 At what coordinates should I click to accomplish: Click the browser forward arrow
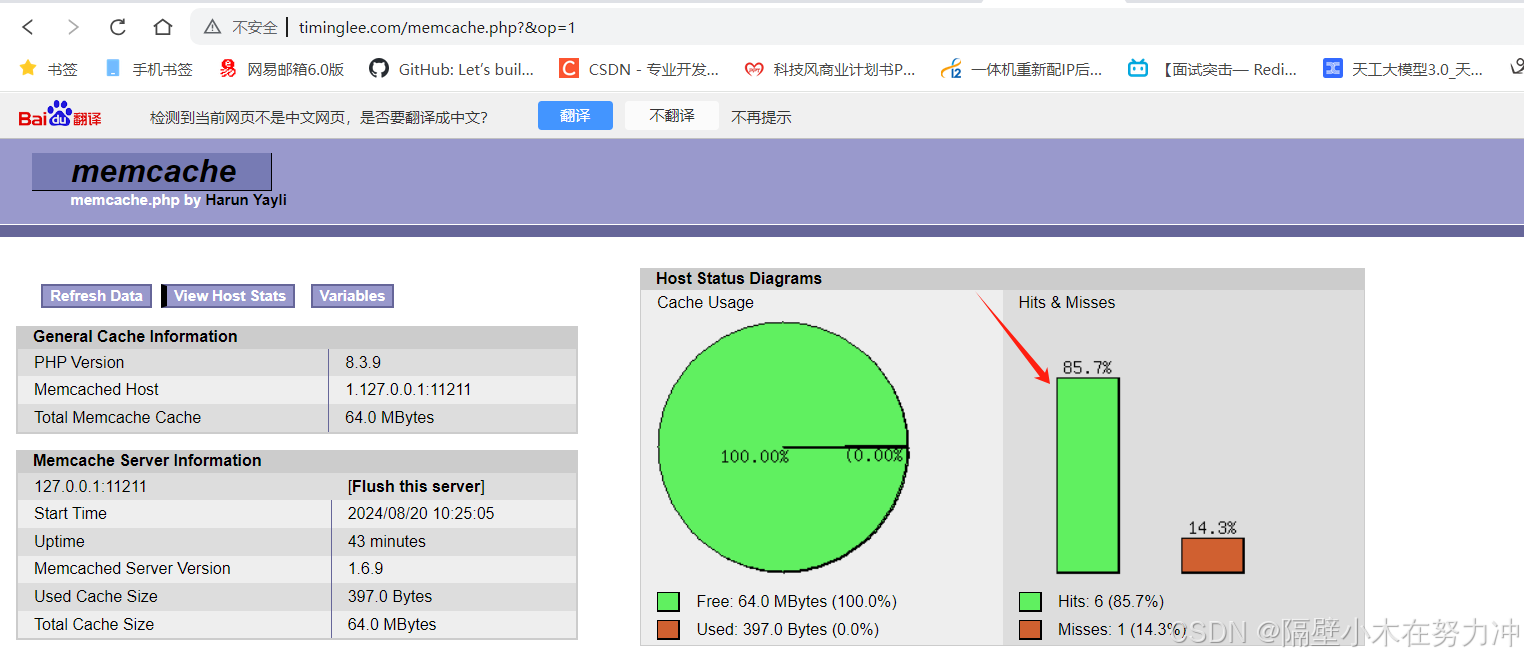coord(73,27)
